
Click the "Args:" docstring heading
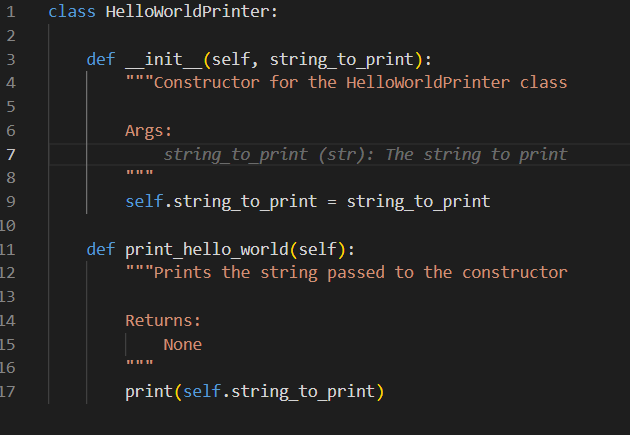(149, 130)
